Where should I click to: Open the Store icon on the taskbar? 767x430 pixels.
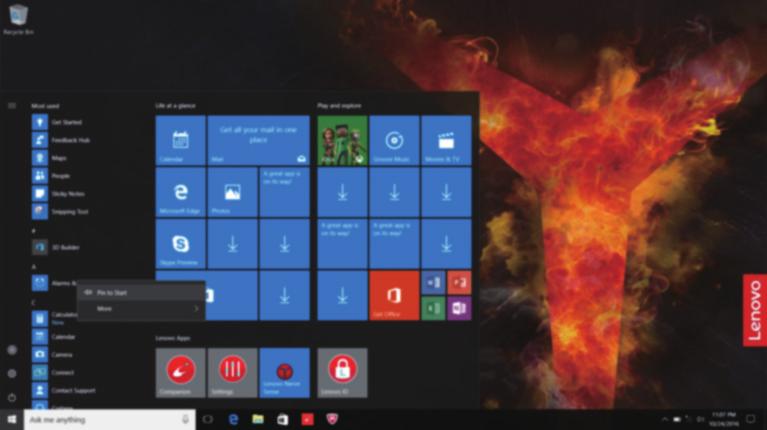283,419
